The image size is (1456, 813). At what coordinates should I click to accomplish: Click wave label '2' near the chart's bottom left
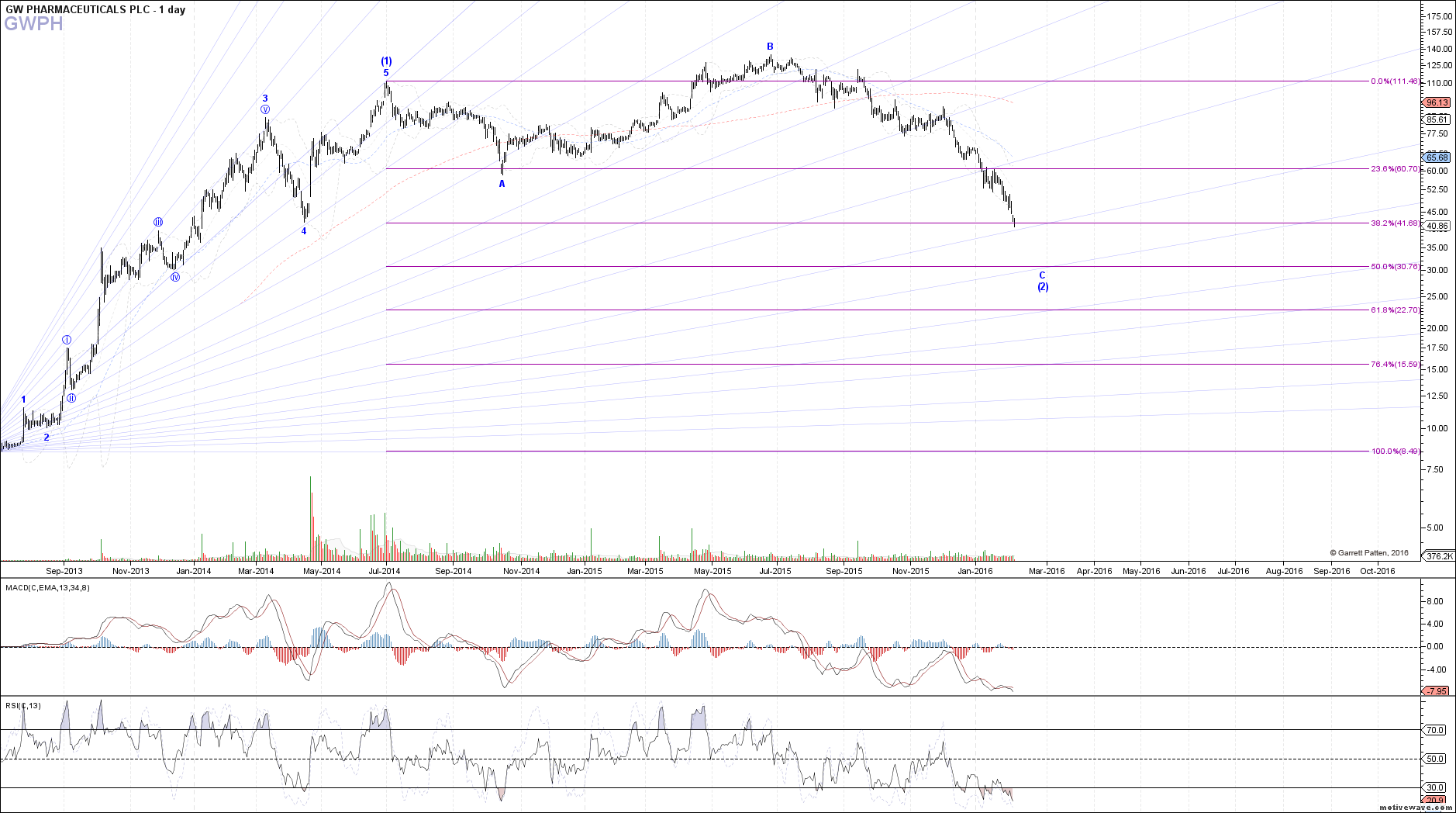[47, 438]
